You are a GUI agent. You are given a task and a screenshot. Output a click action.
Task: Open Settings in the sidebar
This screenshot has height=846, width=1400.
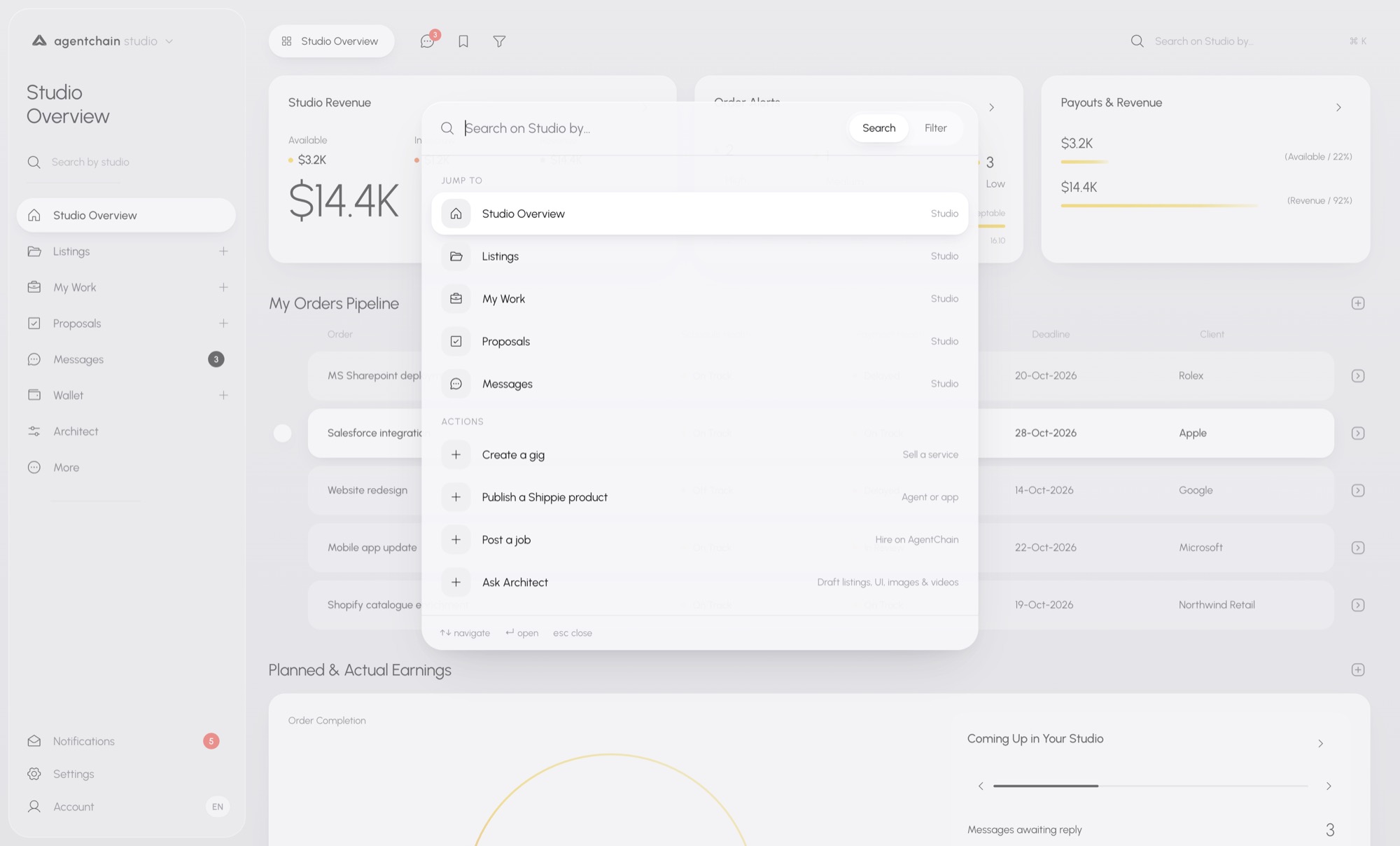point(126,774)
